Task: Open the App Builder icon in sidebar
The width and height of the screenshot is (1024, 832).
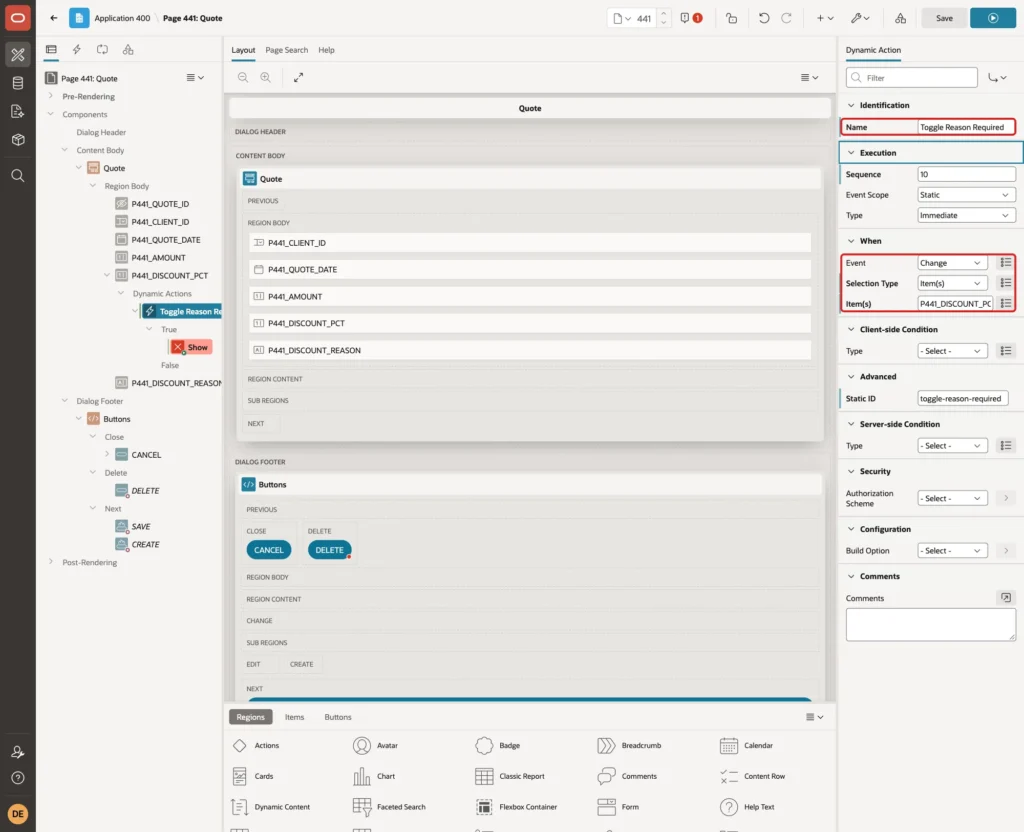Action: [18, 55]
